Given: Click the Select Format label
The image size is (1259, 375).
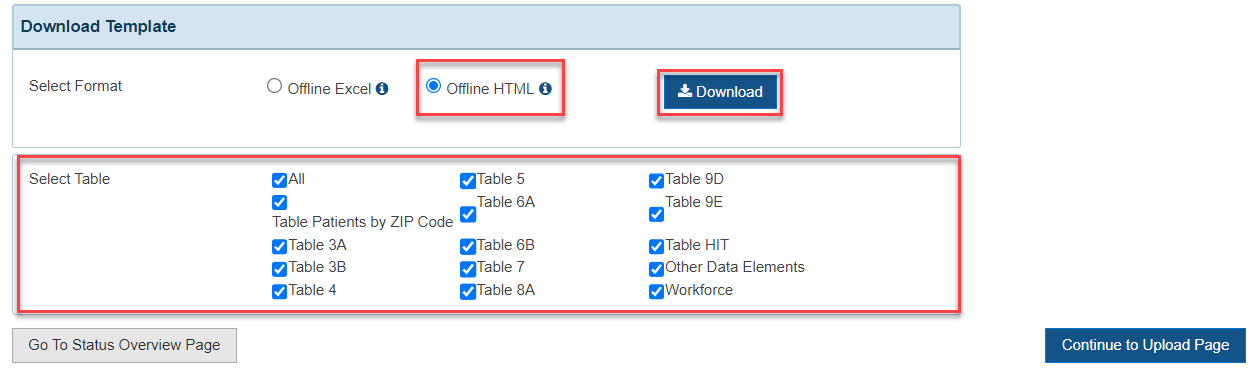Looking at the screenshot, I should pos(76,86).
